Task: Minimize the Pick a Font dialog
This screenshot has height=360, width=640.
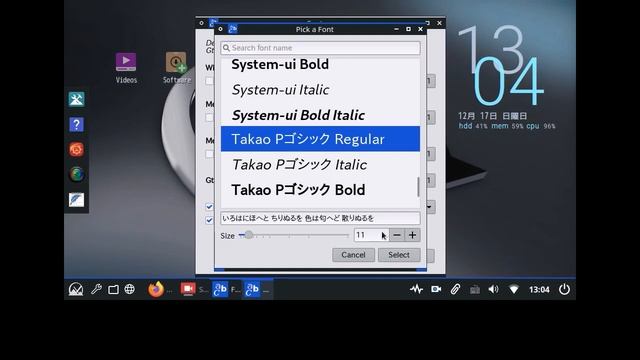Action: [396, 29]
